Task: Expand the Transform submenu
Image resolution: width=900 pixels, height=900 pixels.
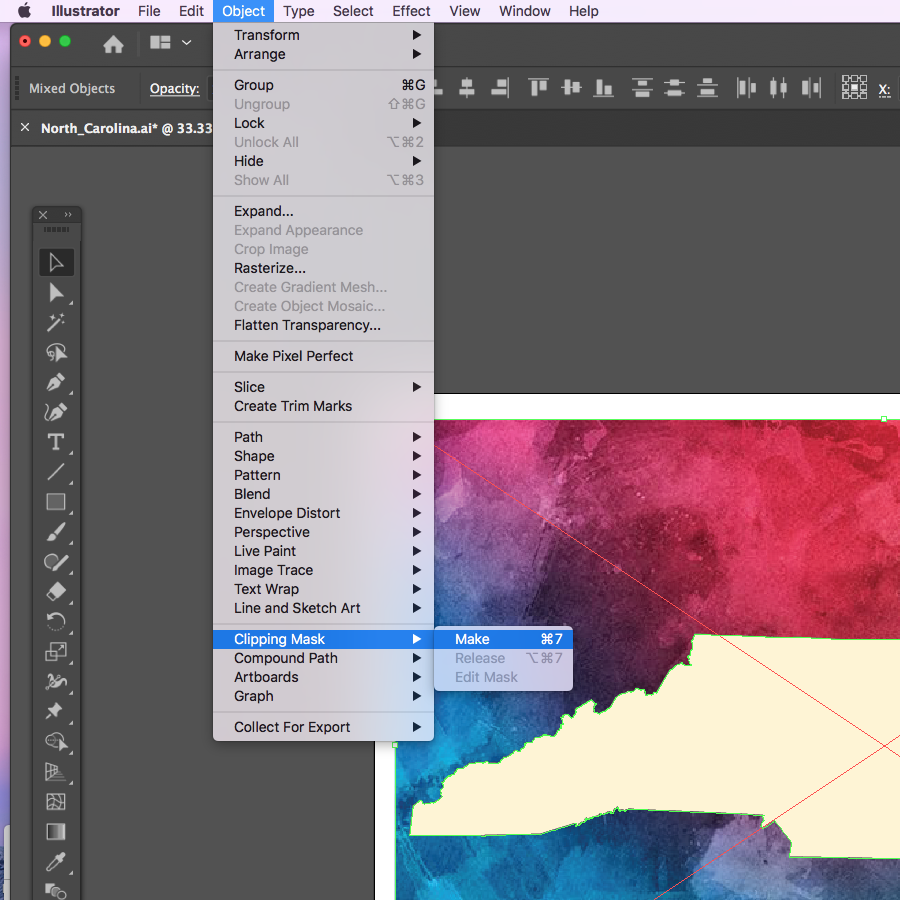Action: (323, 35)
